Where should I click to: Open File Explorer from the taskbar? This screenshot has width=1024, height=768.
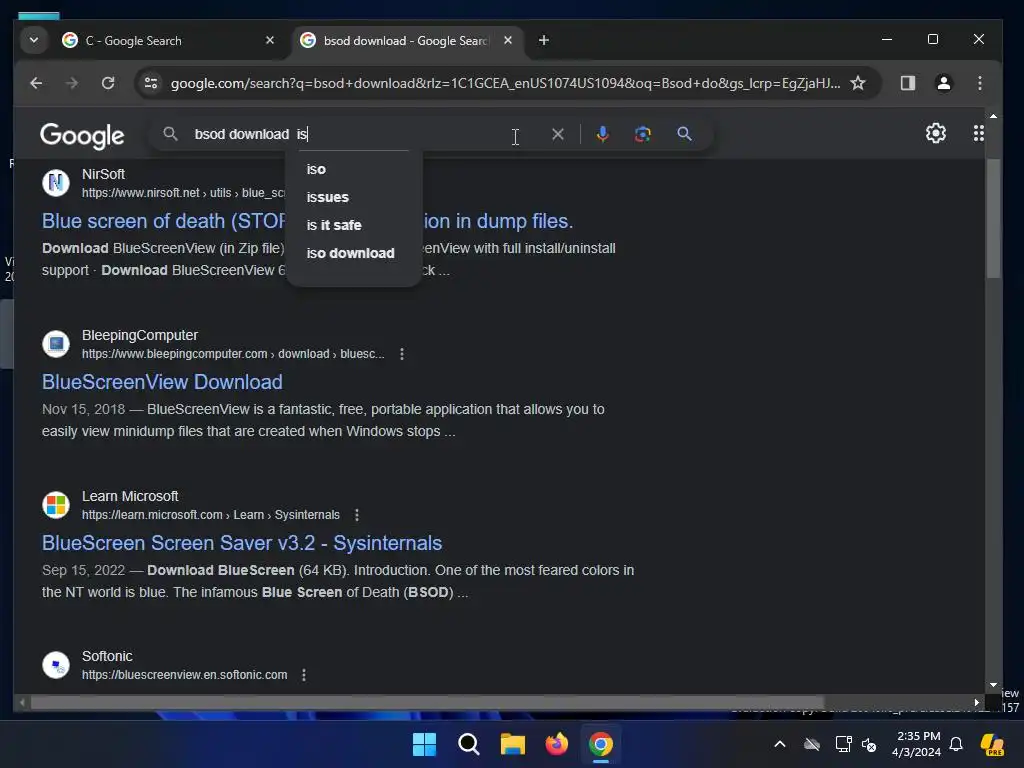(513, 744)
